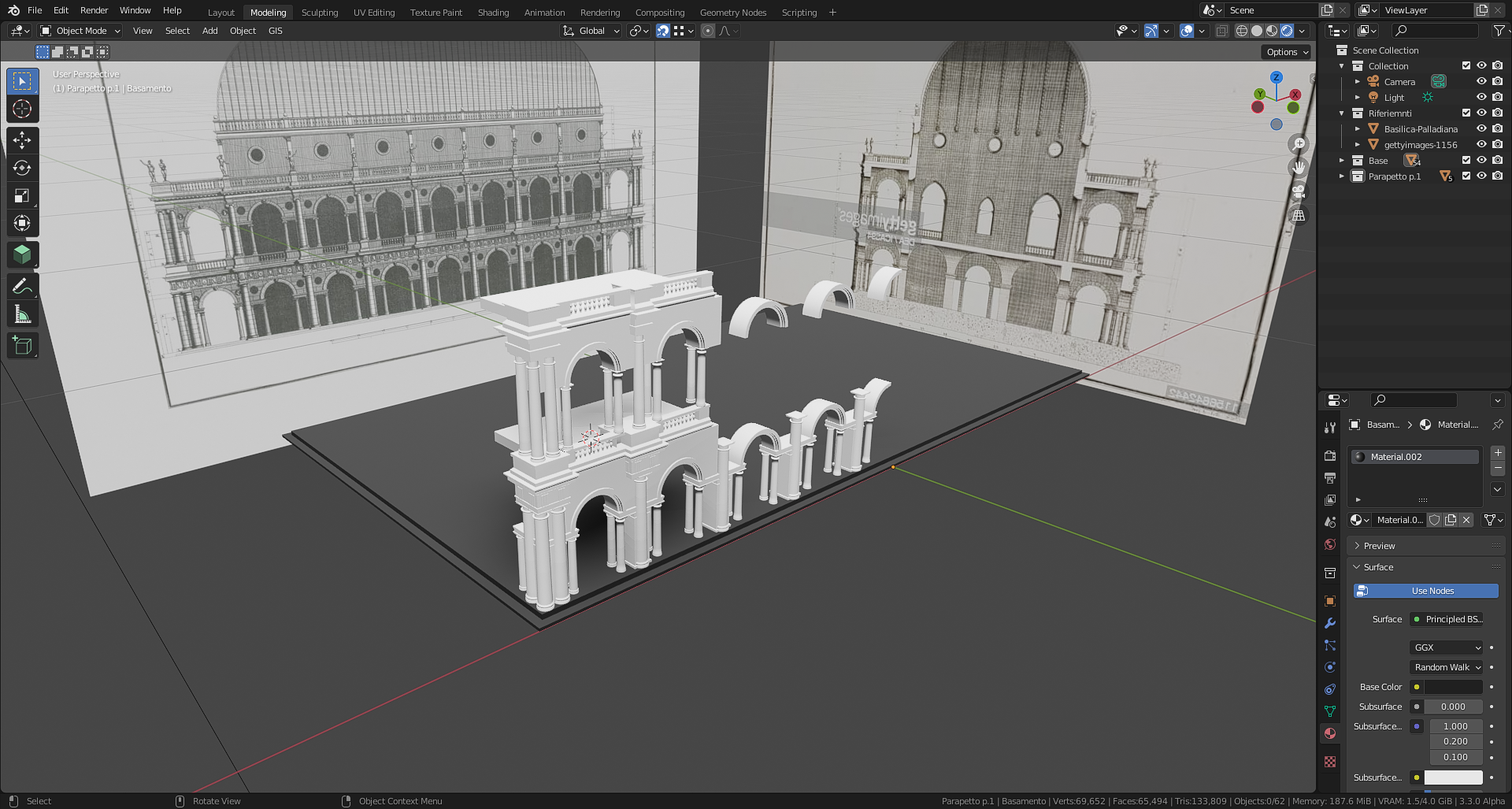This screenshot has width=1512, height=809.
Task: Collapse the Surface panel
Action: tap(1378, 567)
